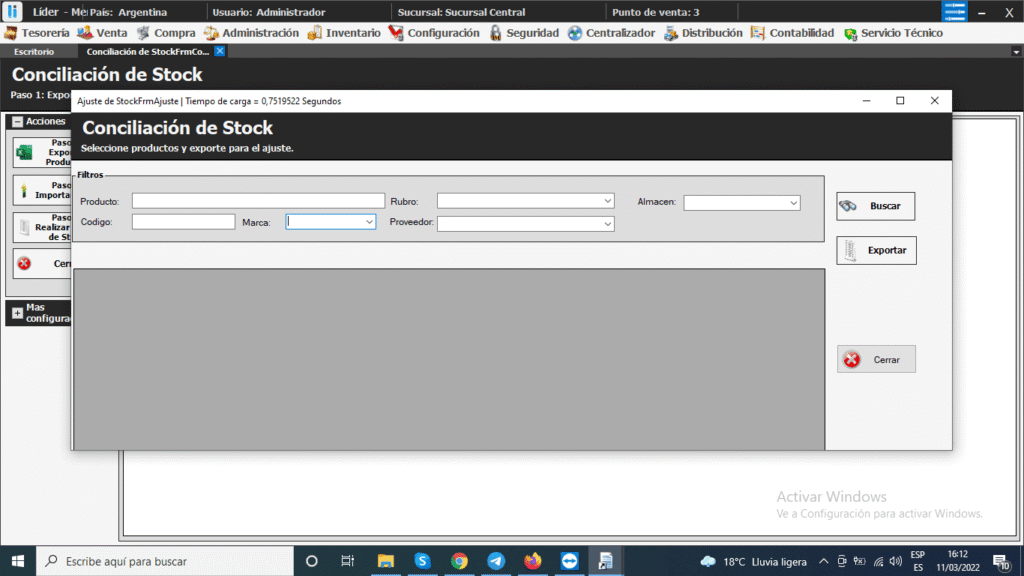Expand the Mas configuraciones section
1024x576 pixels.
coord(17,313)
